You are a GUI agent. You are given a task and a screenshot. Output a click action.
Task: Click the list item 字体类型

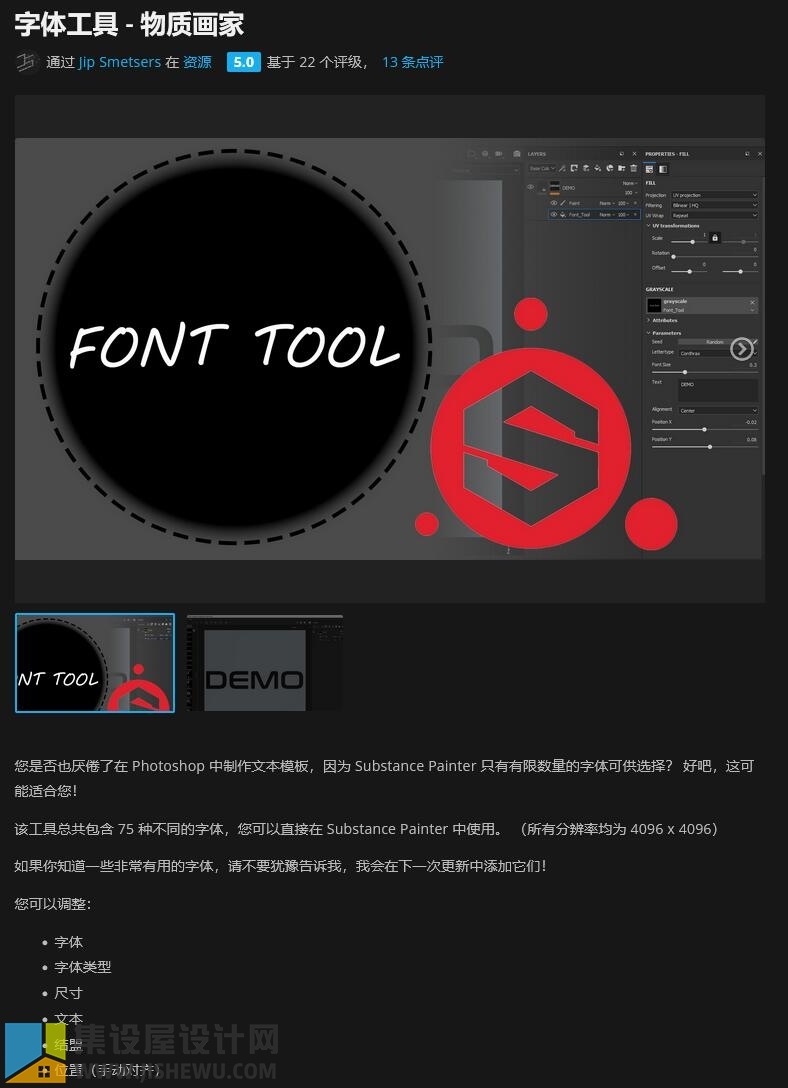(83, 967)
